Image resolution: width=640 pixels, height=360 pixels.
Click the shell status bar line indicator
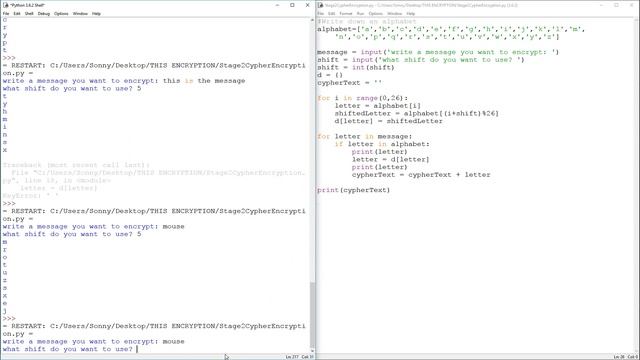click(291, 357)
